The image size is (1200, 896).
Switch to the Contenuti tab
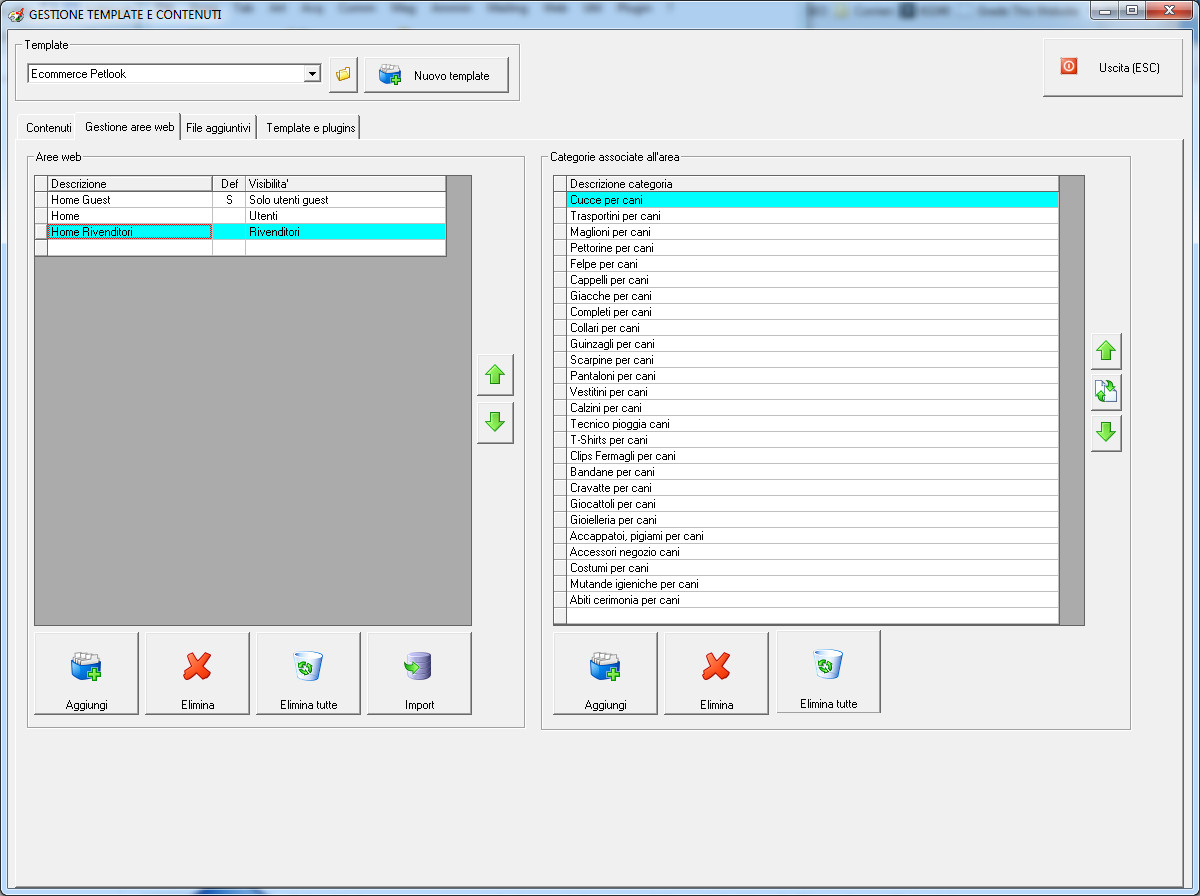coord(48,128)
